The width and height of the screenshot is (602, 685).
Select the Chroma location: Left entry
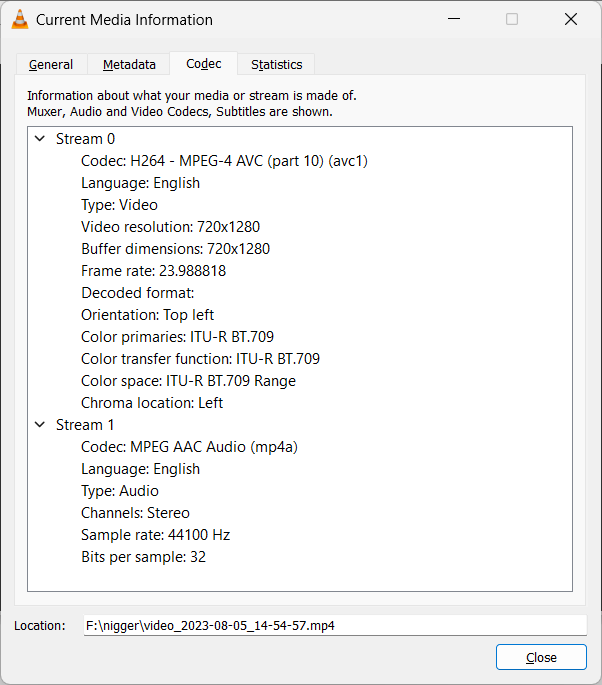pos(152,403)
